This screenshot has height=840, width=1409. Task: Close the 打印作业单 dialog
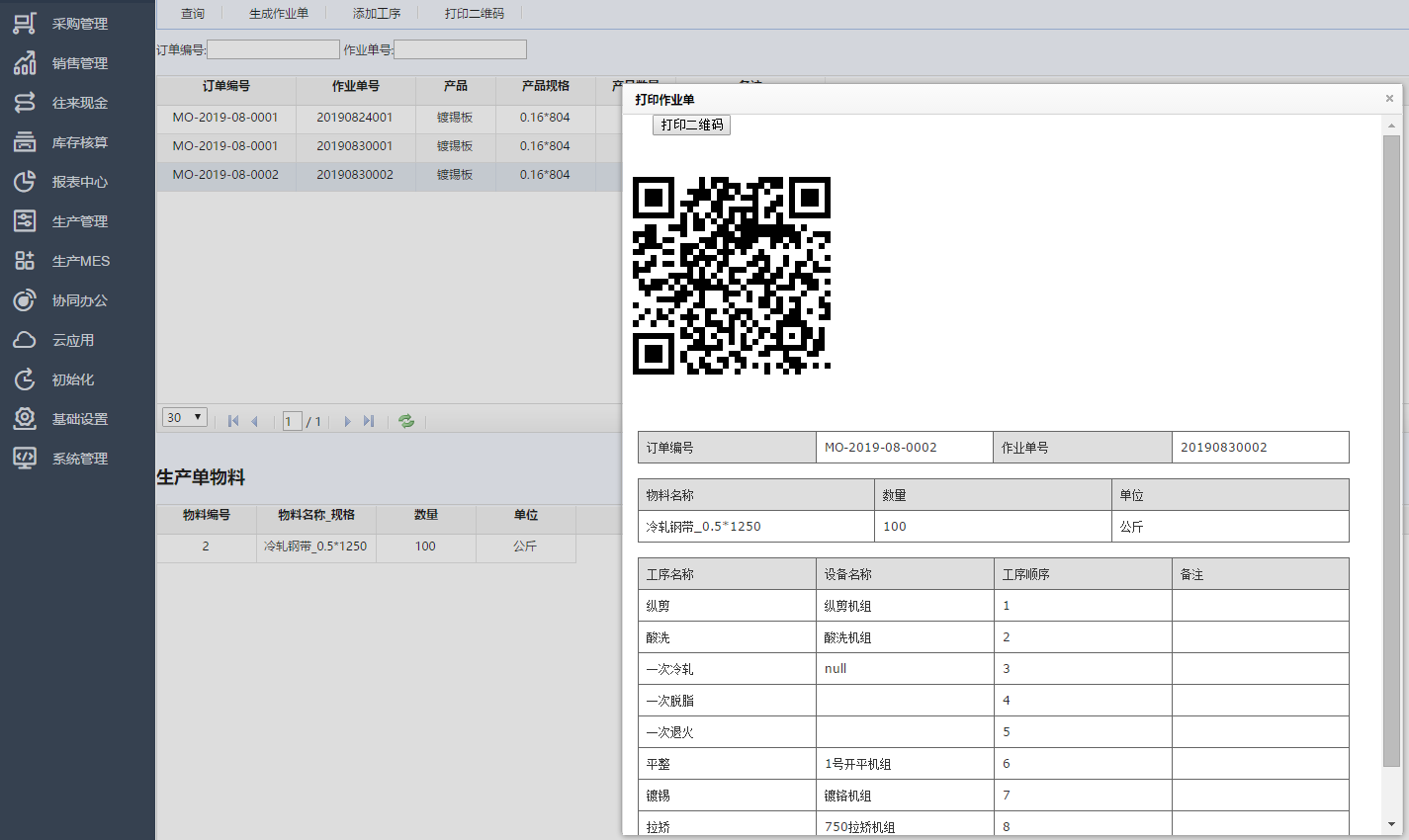click(1389, 99)
